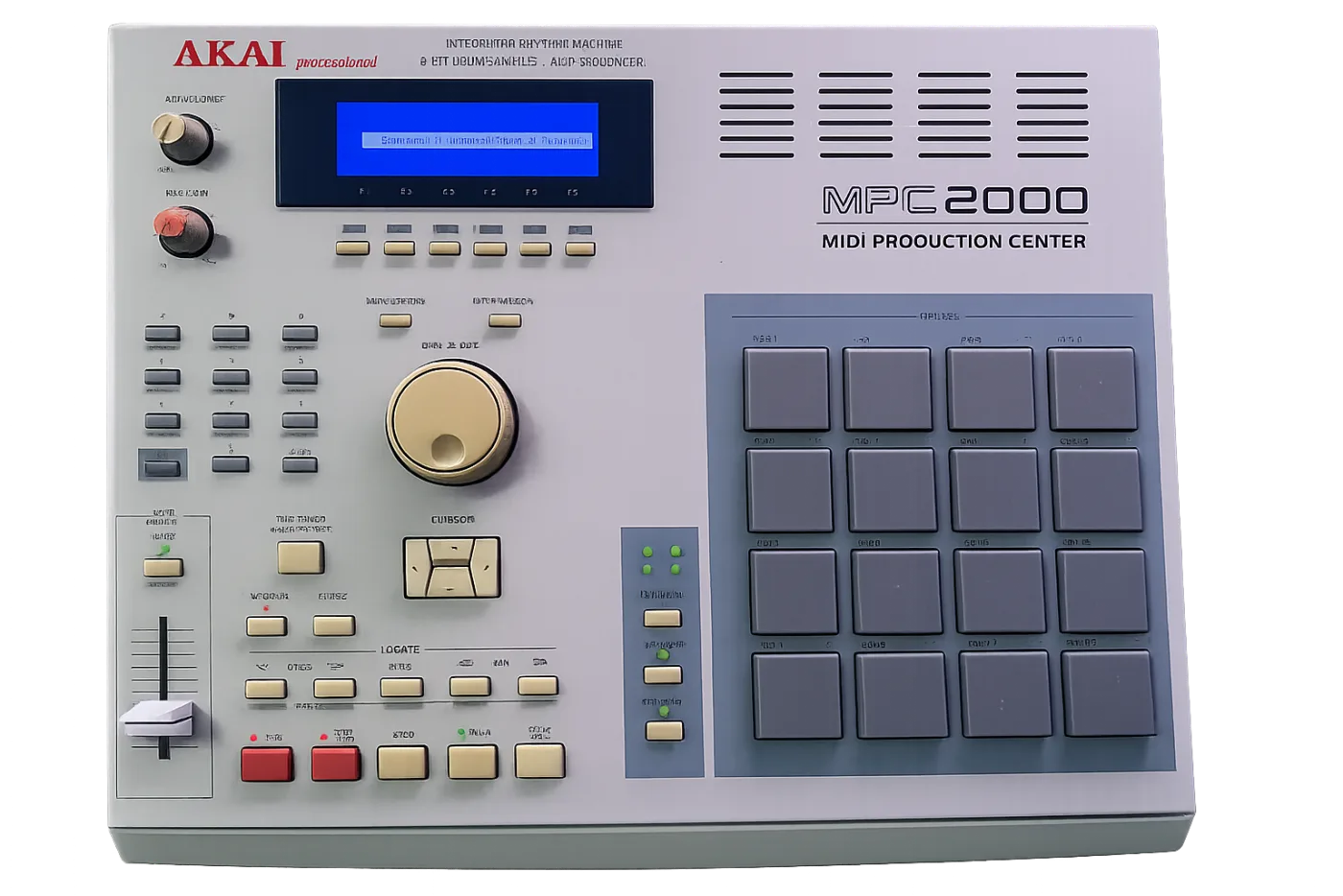Click the left arrow on the cursor pad
Image resolution: width=1343 pixels, height=896 pixels.
pyautogui.click(x=415, y=567)
